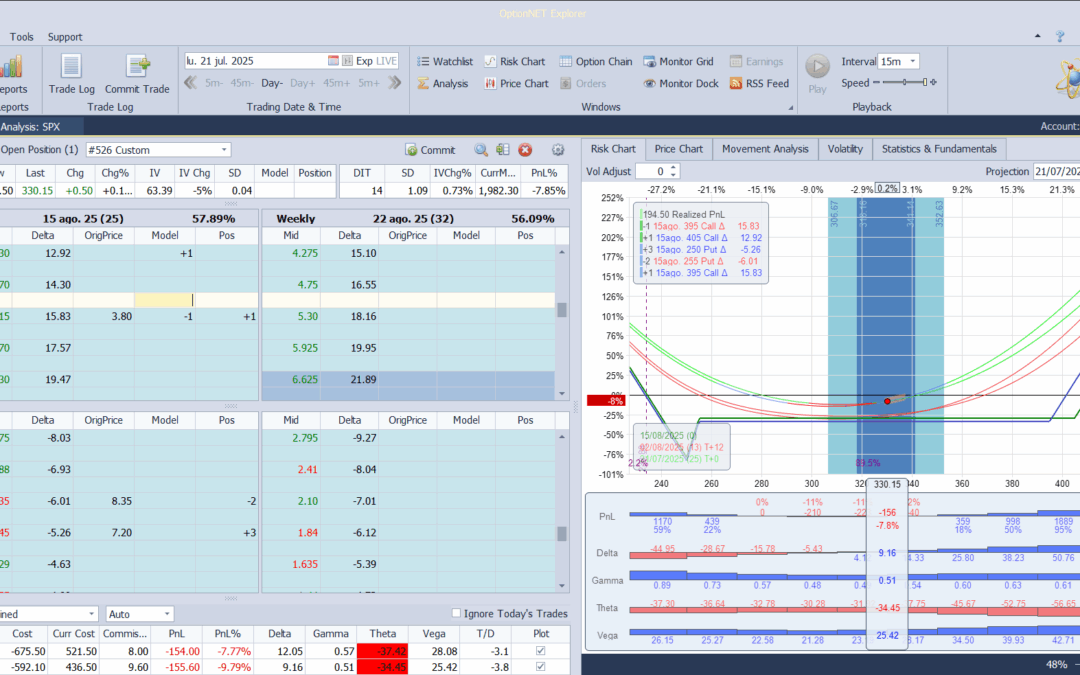Click the Help question mark icon
The height and width of the screenshot is (675, 1080).
(x=1060, y=37)
